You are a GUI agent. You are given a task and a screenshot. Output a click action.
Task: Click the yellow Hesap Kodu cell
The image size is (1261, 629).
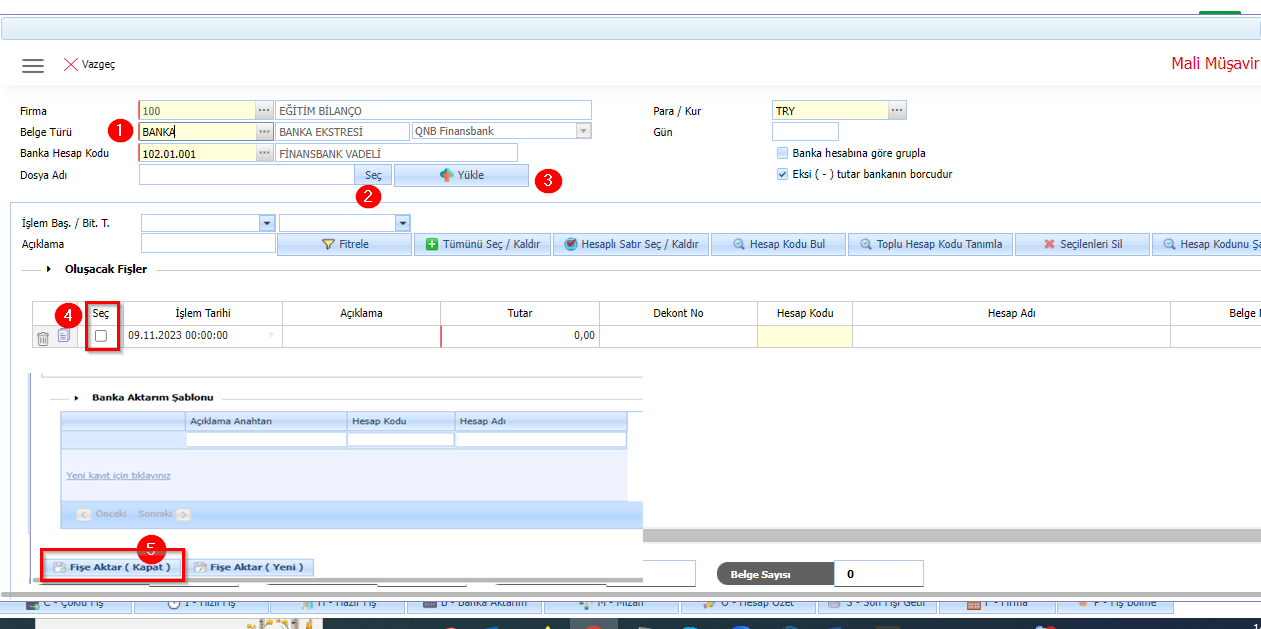point(805,336)
